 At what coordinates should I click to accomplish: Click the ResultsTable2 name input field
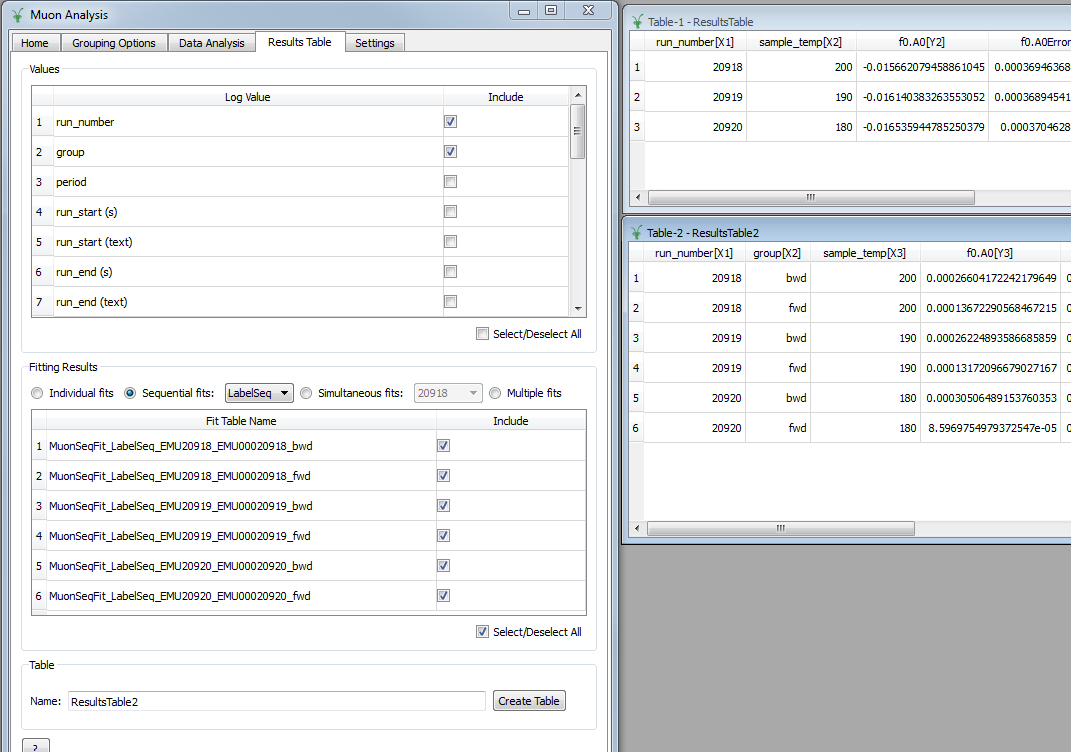[275, 700]
